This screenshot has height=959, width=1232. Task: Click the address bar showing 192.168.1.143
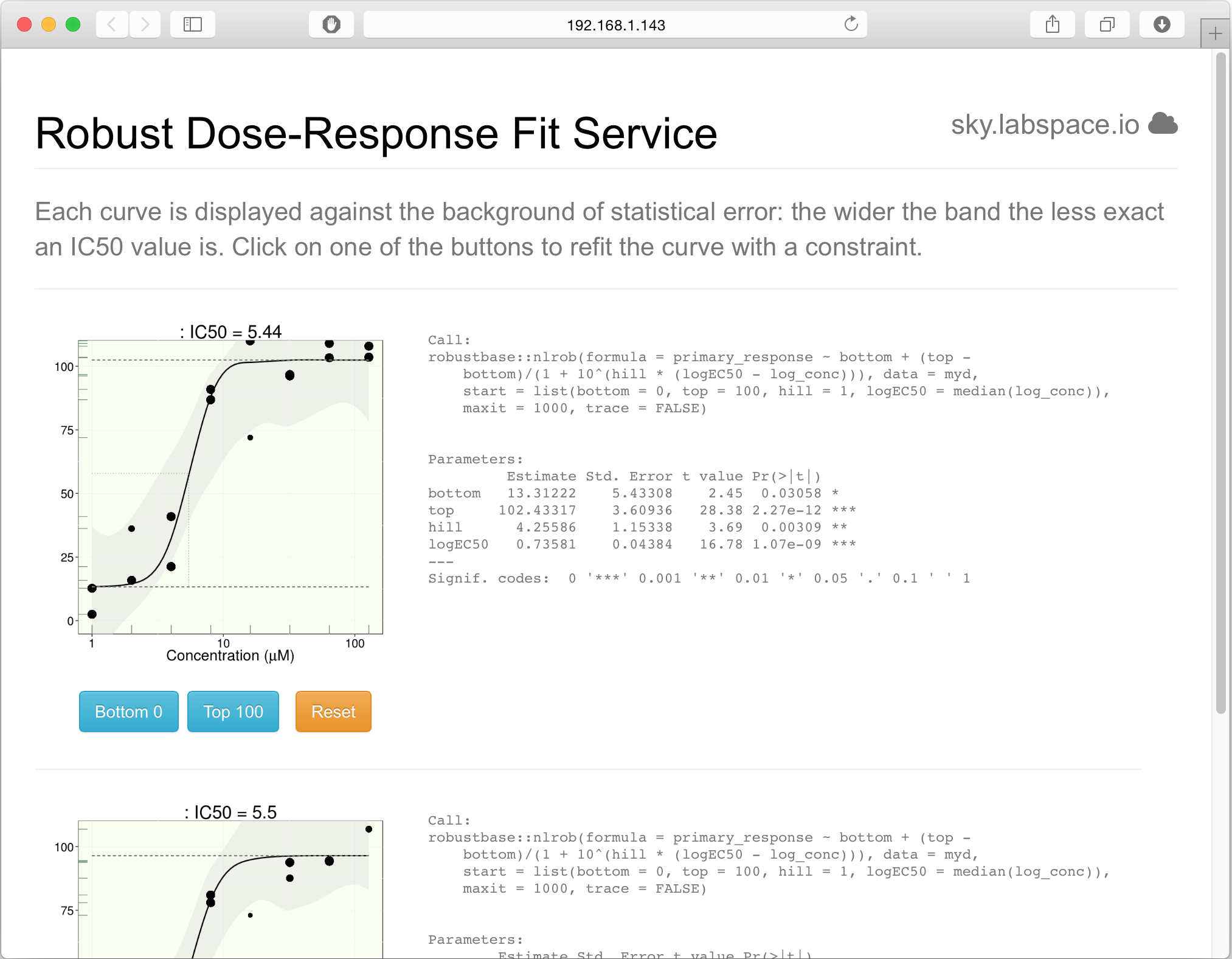(x=615, y=24)
